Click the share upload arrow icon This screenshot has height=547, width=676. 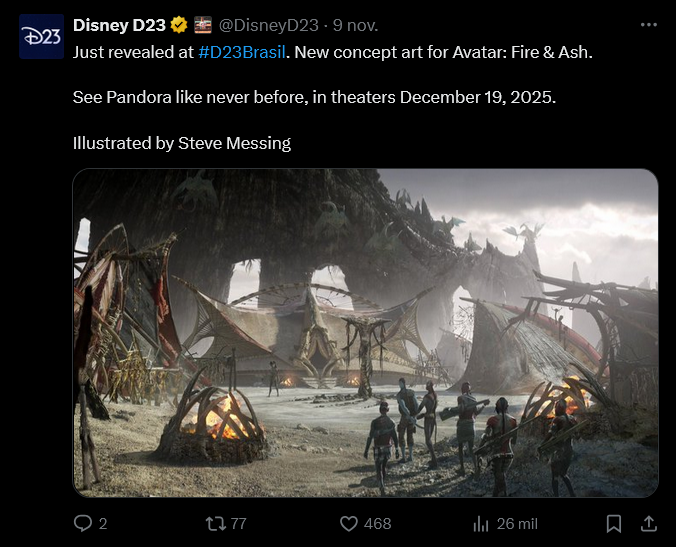coord(648,523)
